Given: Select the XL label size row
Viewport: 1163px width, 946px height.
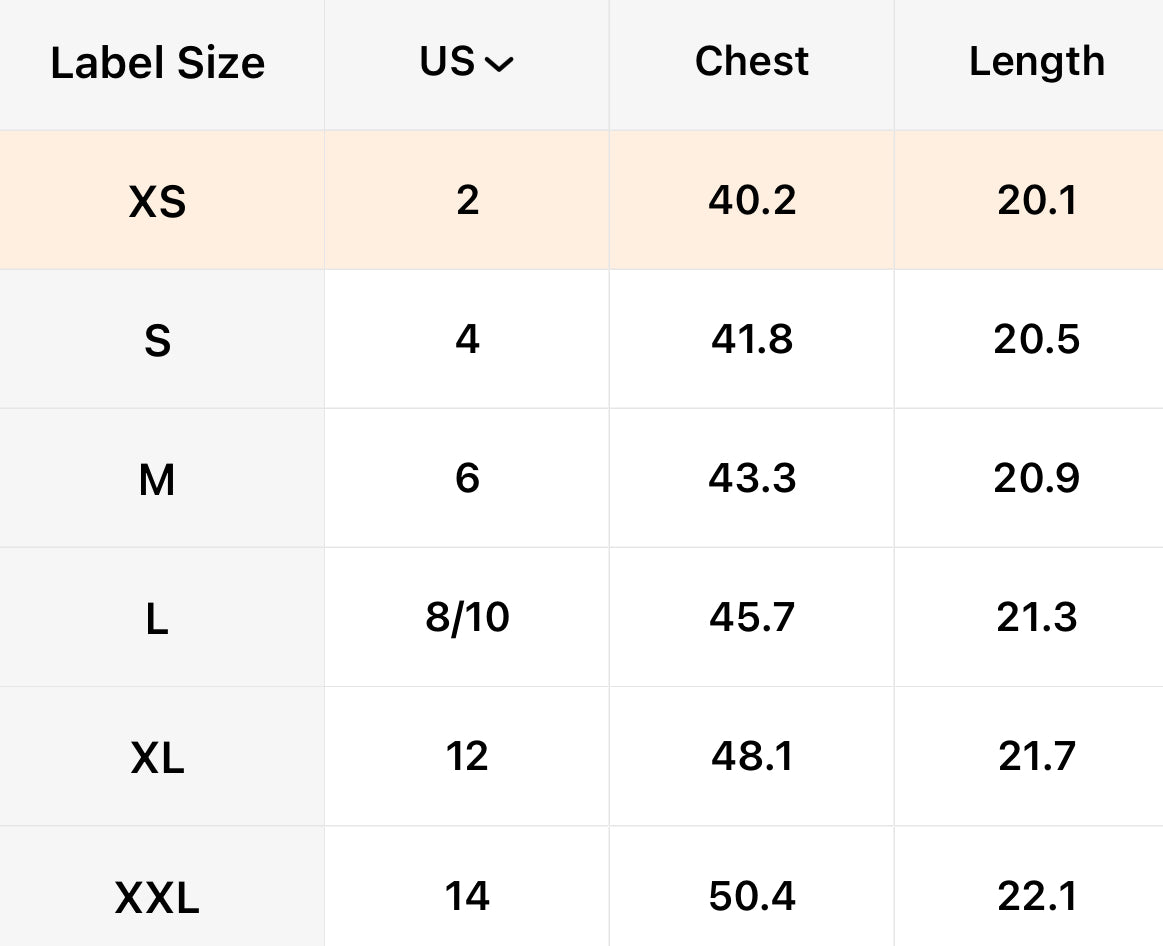Looking at the screenshot, I should pos(158,758).
